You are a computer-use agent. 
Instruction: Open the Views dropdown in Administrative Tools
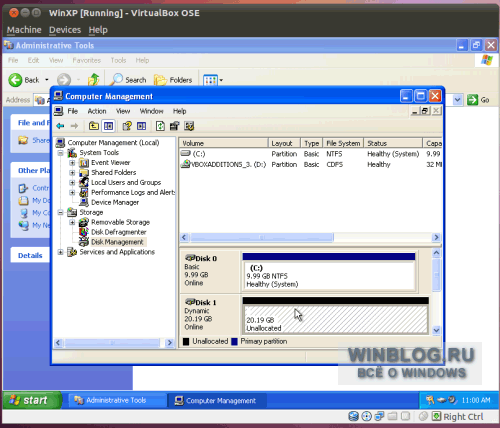[221, 80]
